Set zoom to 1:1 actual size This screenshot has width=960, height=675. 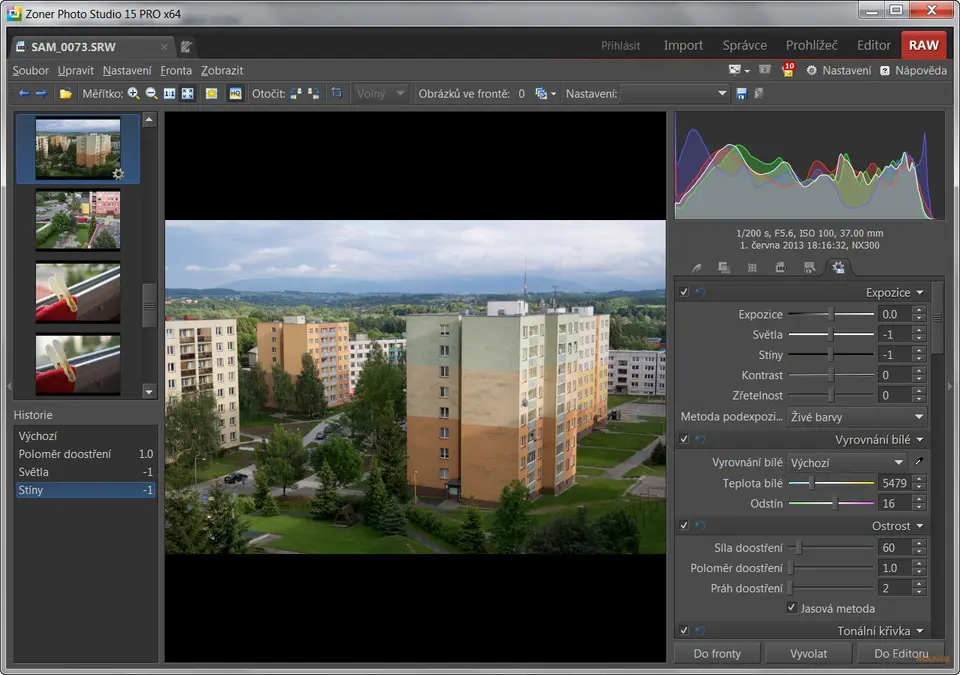point(169,93)
